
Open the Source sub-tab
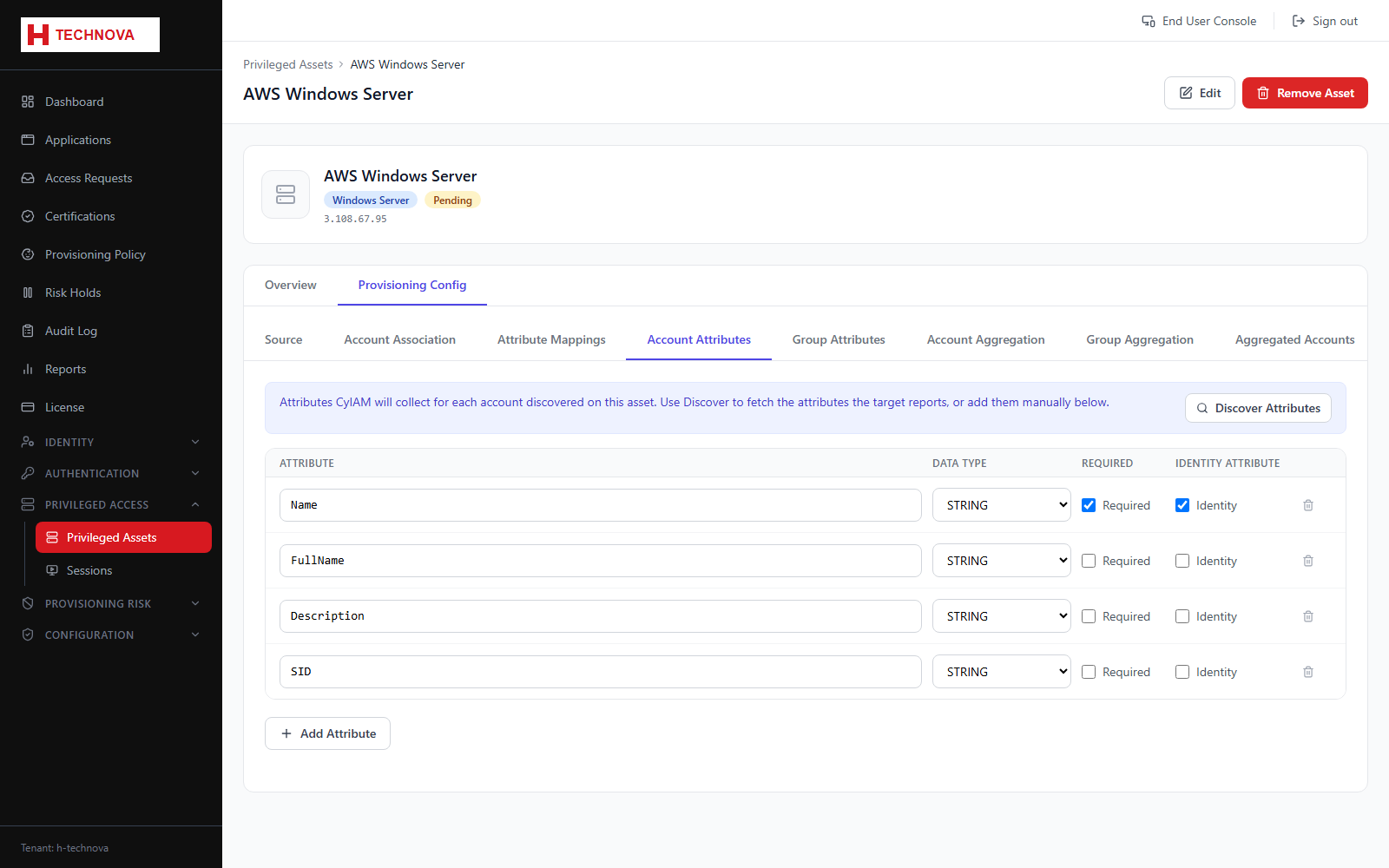(x=284, y=339)
